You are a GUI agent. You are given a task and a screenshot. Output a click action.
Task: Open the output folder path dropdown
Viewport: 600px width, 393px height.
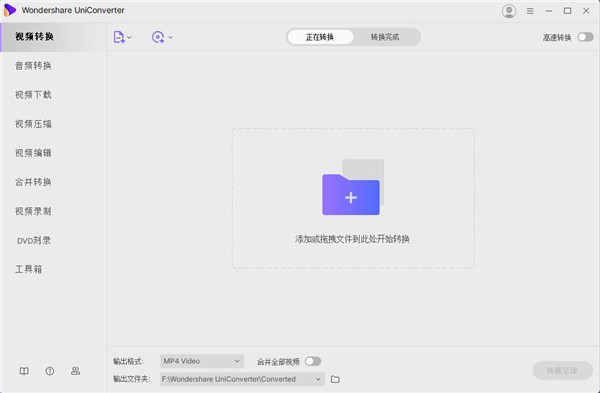242,379
